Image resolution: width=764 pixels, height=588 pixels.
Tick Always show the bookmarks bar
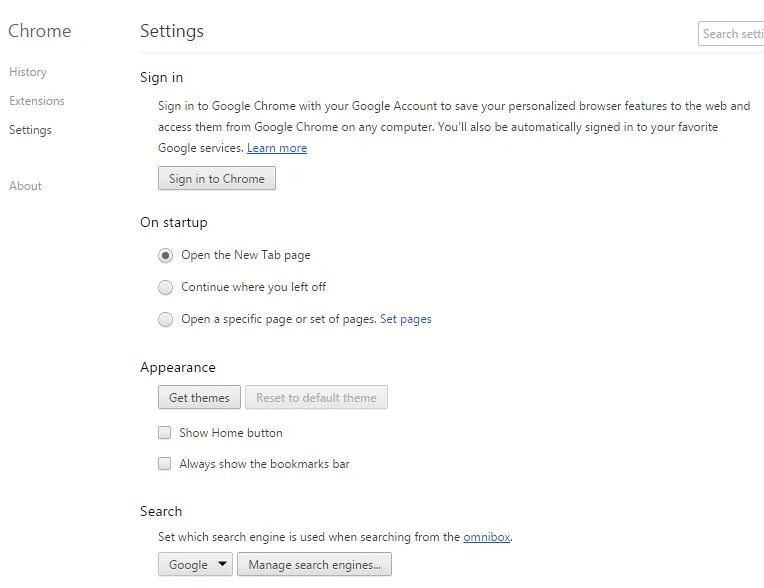pos(165,464)
